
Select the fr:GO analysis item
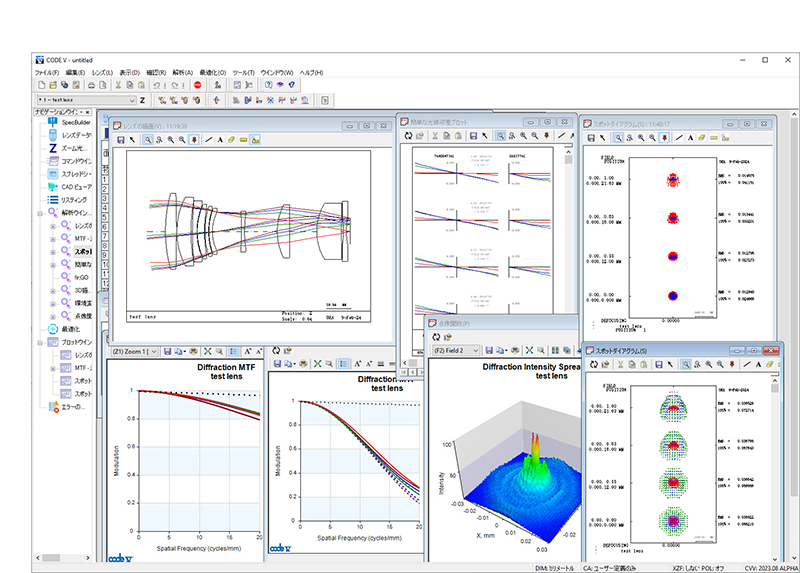pyautogui.click(x=75, y=277)
